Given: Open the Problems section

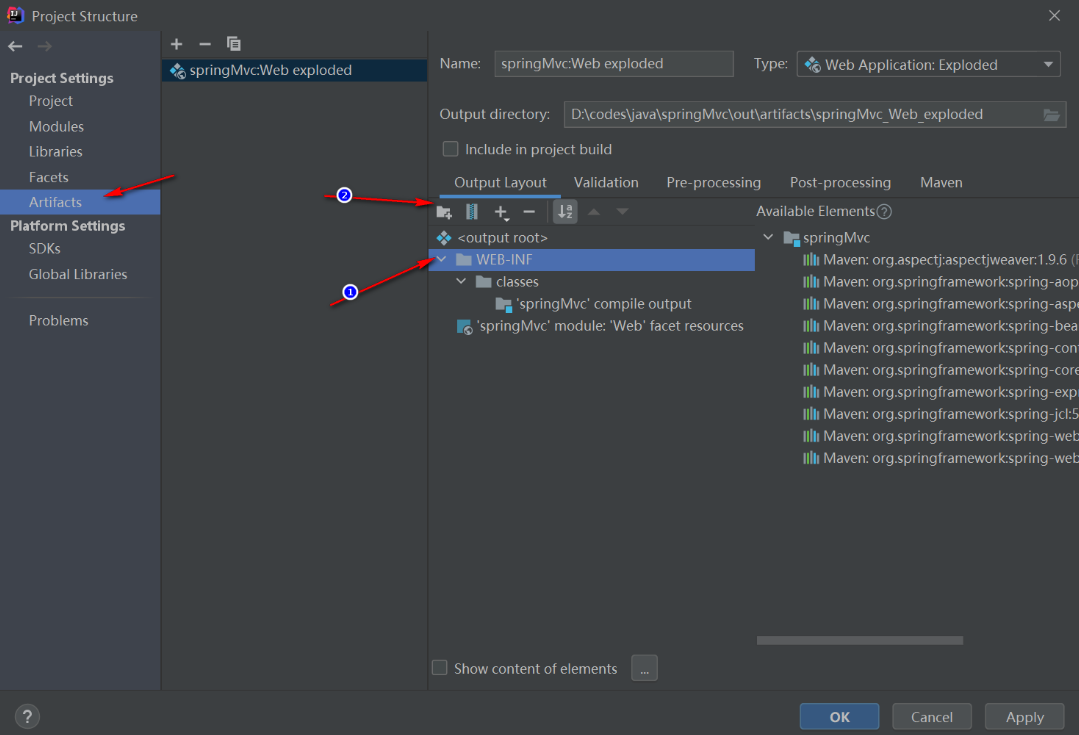Looking at the screenshot, I should tap(58, 321).
